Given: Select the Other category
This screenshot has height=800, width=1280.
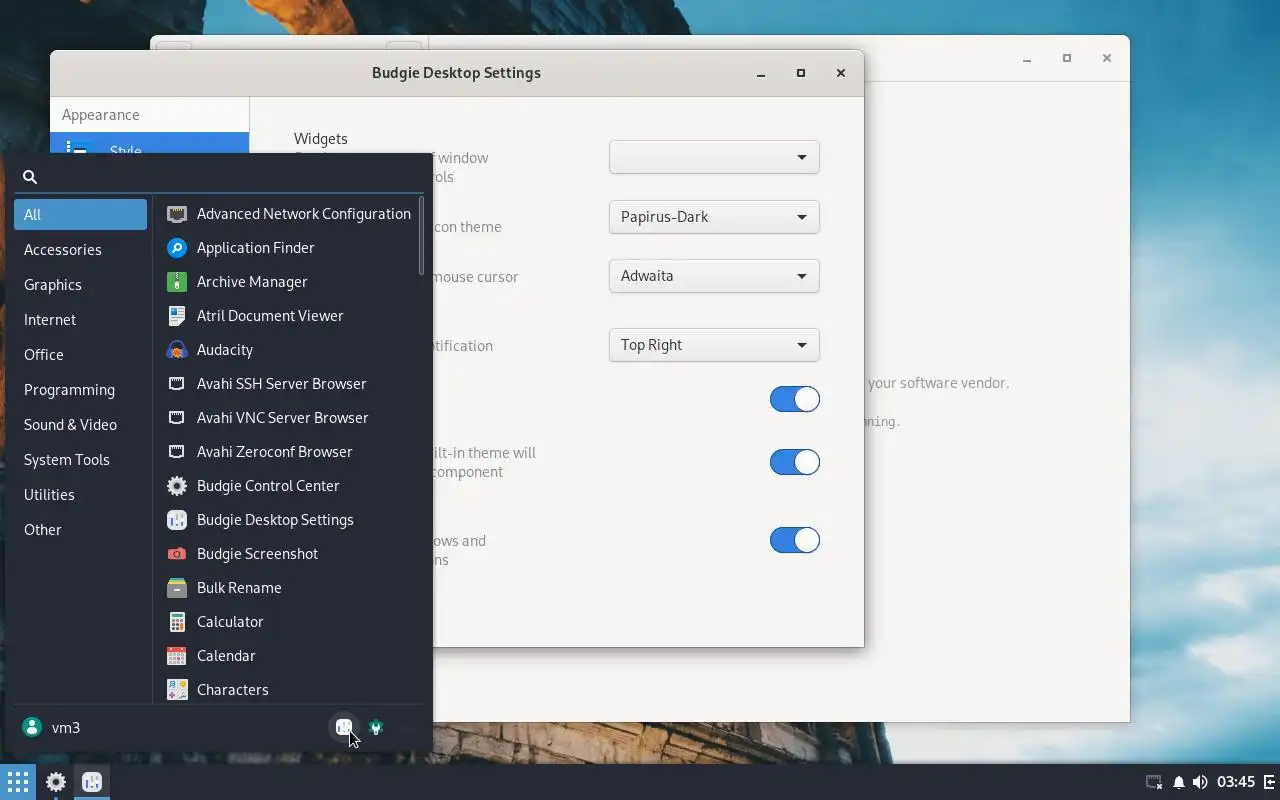Looking at the screenshot, I should coord(80,530).
